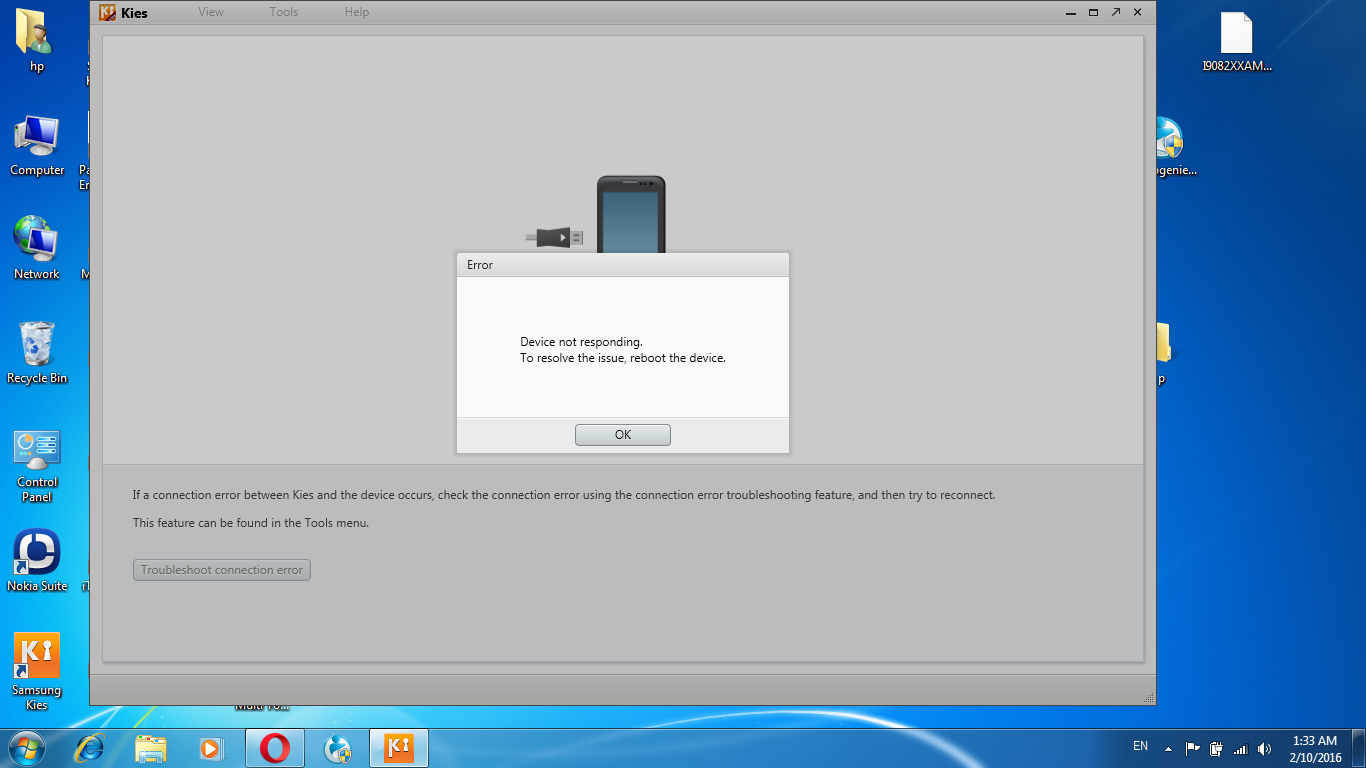
Task: Click the Kies mini-mode arrow button
Action: (1115, 12)
